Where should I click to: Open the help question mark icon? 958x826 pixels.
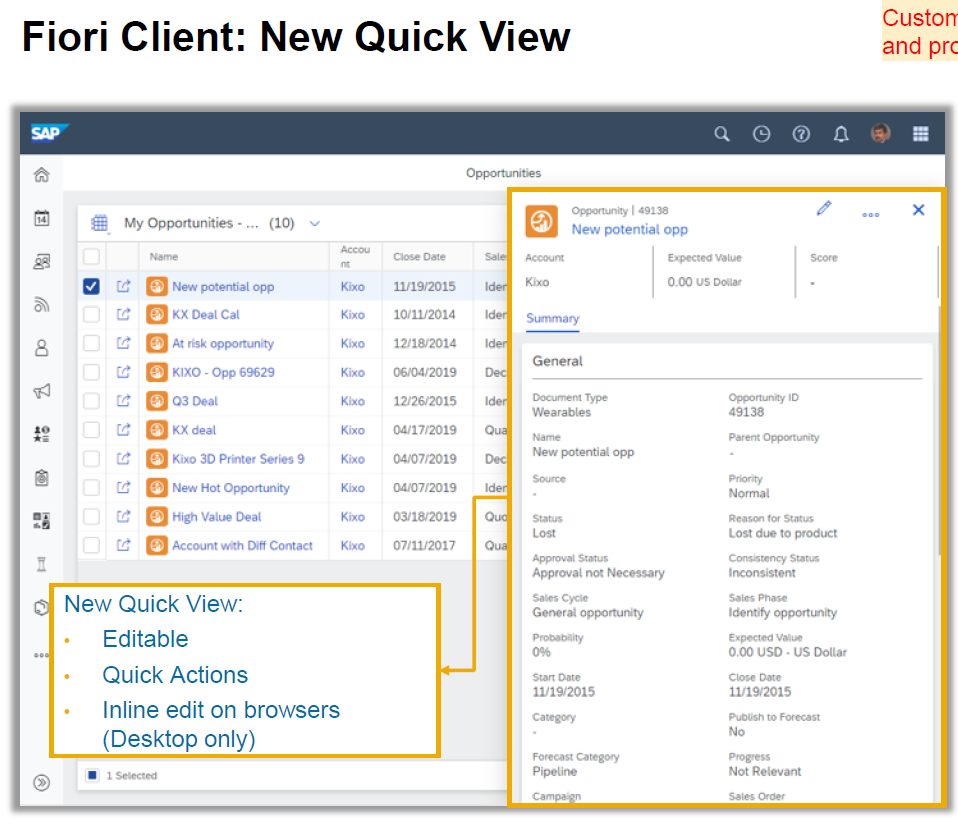[801, 134]
